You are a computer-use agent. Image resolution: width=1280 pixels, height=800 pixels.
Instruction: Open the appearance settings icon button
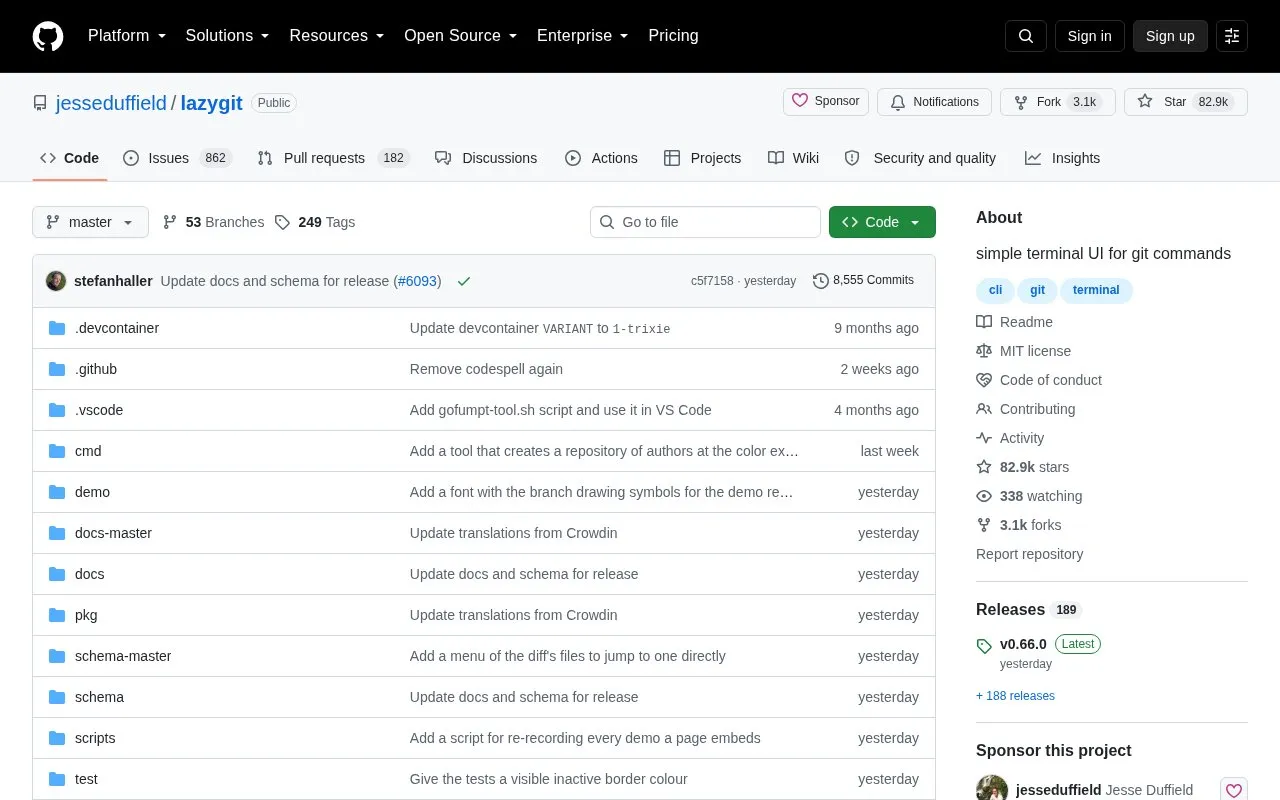pos(1232,36)
